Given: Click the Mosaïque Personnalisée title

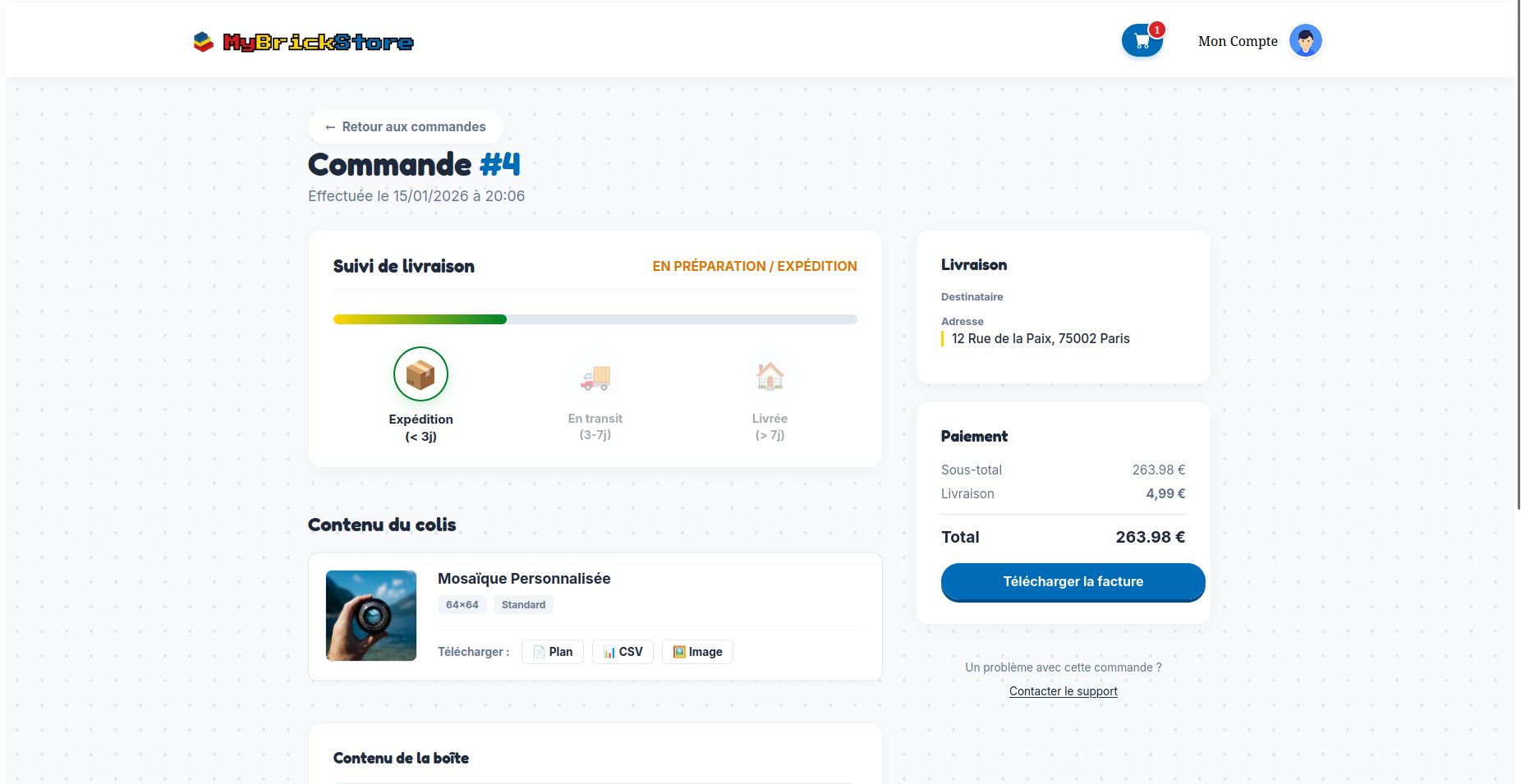Looking at the screenshot, I should (524, 579).
